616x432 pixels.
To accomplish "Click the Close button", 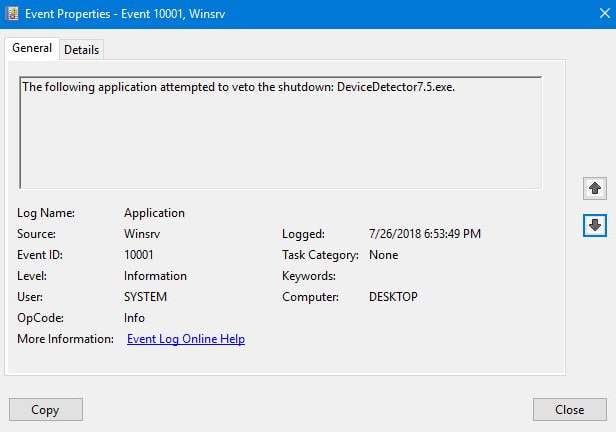I will [570, 410].
